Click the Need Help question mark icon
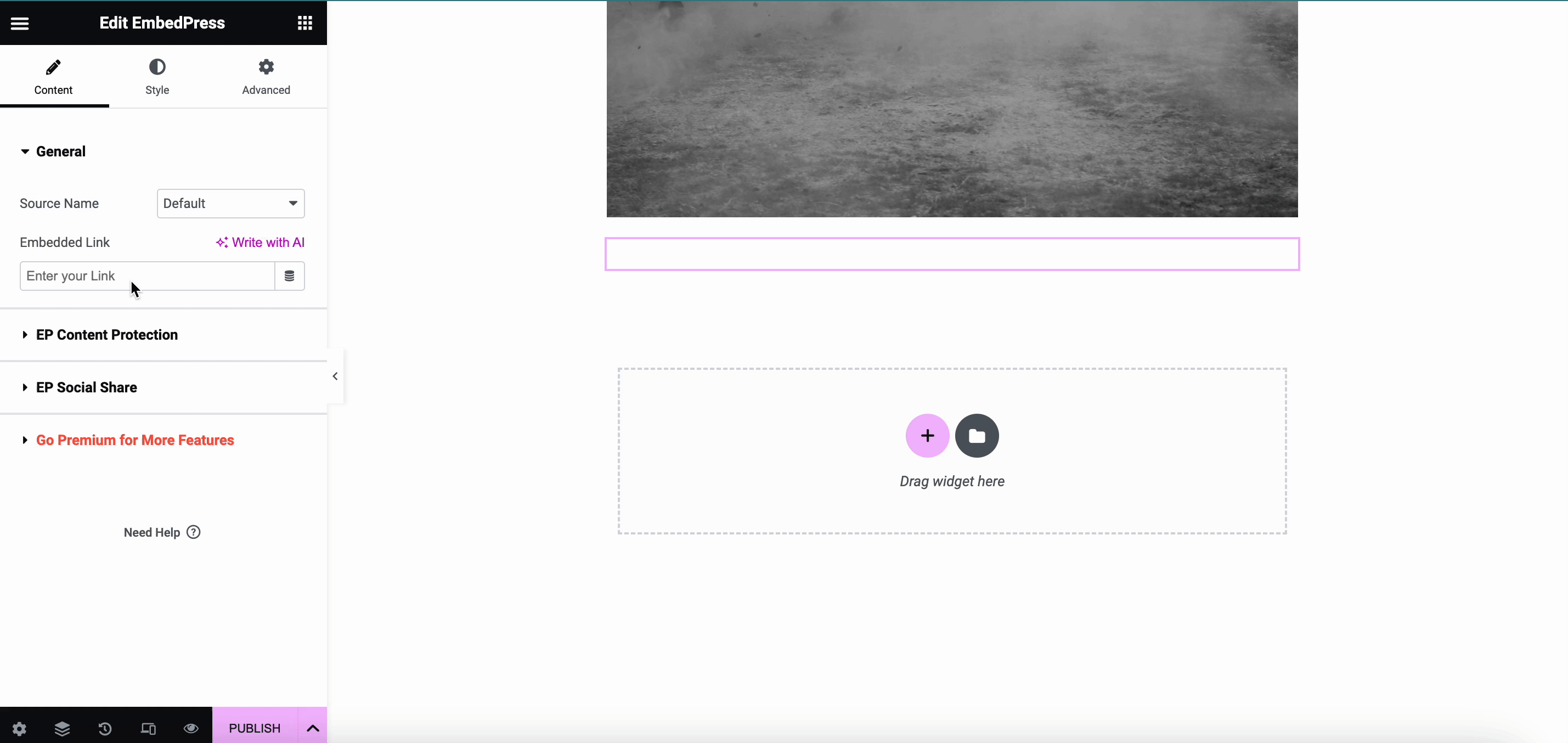This screenshot has height=743, width=1568. coord(194,532)
